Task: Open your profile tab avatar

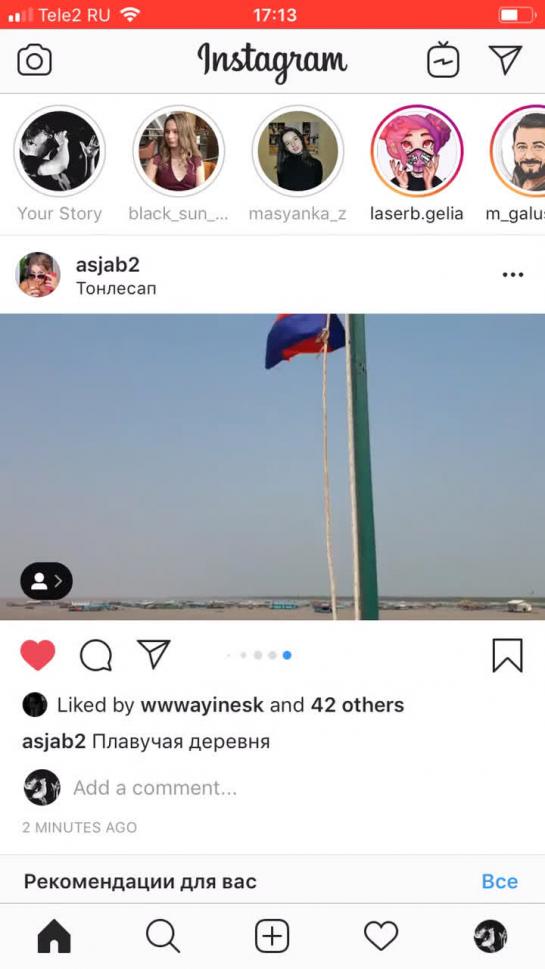Action: coord(490,936)
